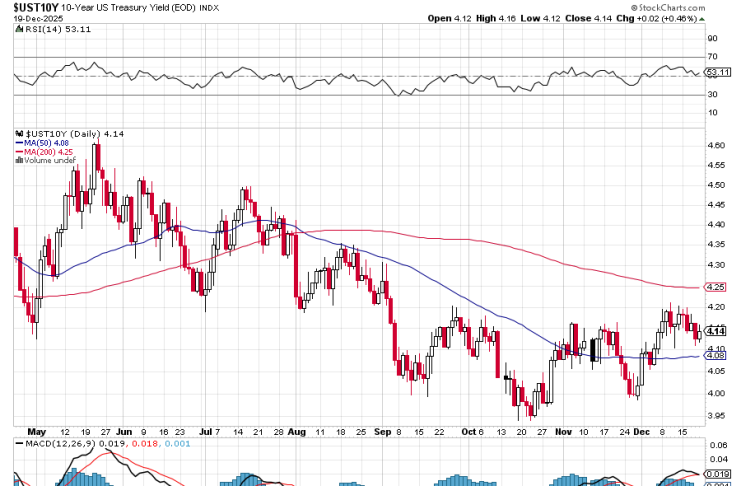
Task: Click the candlestick icon next to $UST10Y (Daily)
Action: tap(18, 133)
